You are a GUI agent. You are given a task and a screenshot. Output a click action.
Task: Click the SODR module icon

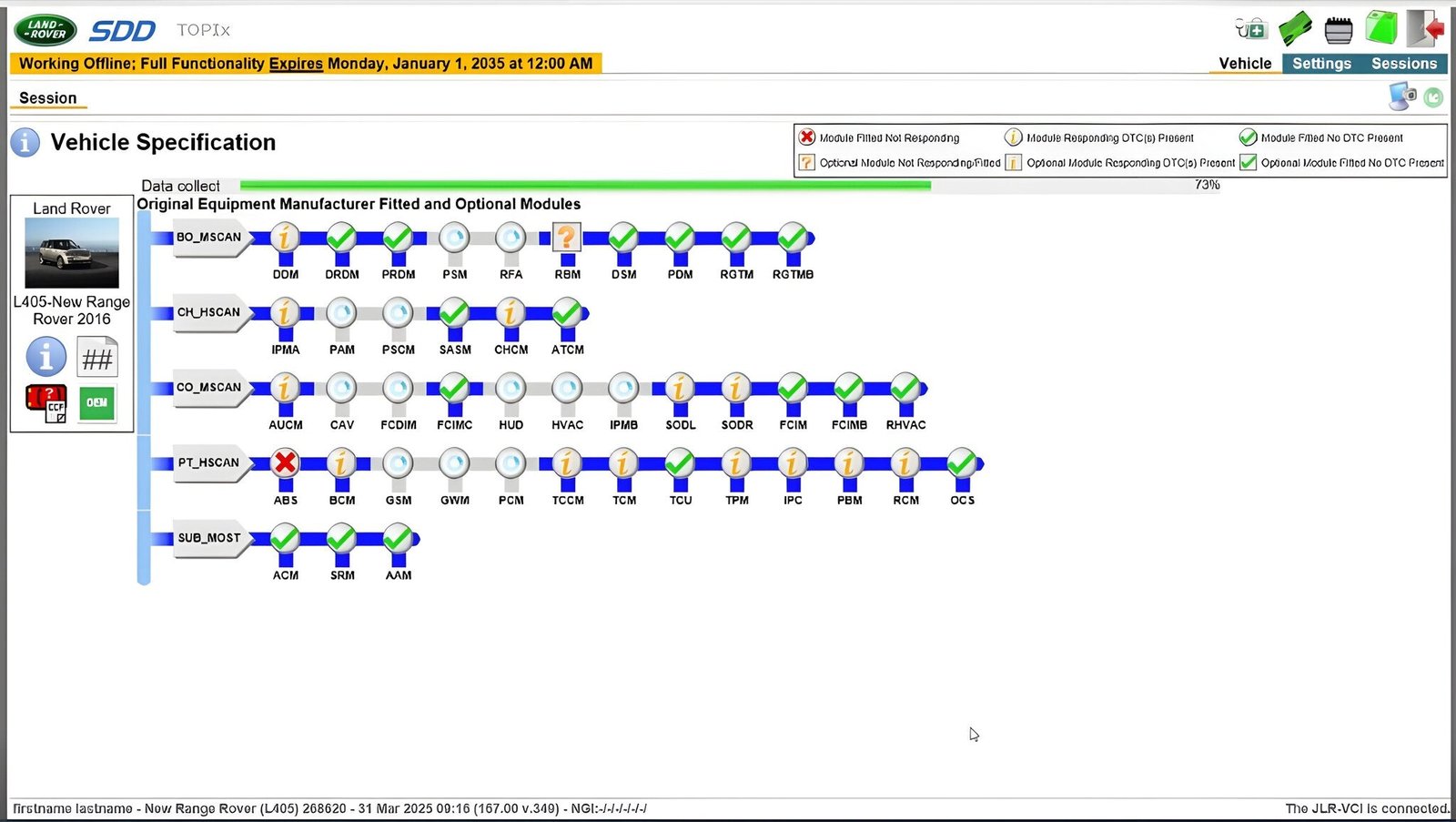(x=736, y=390)
